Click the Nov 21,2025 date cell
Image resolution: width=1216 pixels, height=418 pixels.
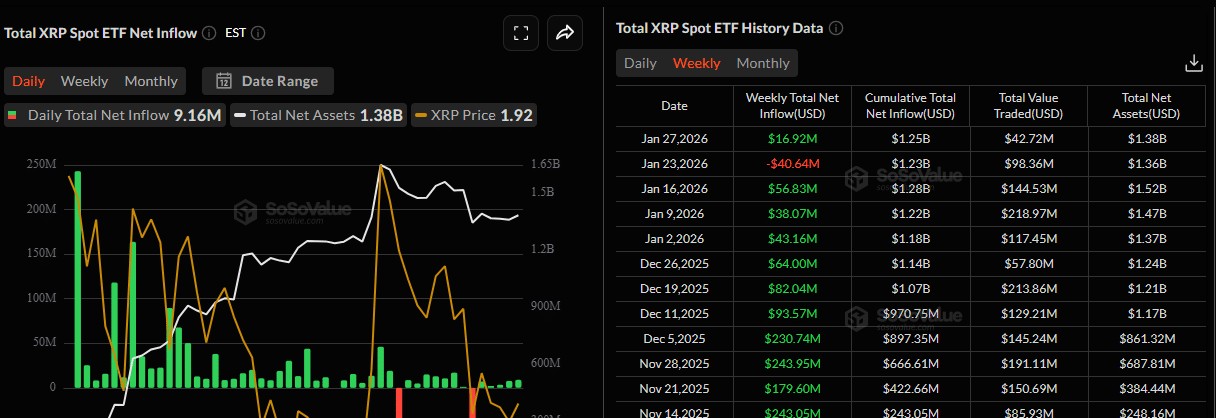tap(675, 389)
